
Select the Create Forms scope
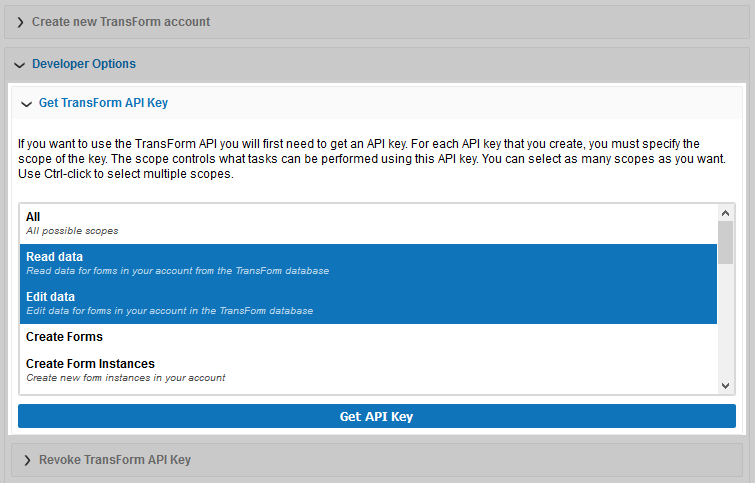coord(368,337)
